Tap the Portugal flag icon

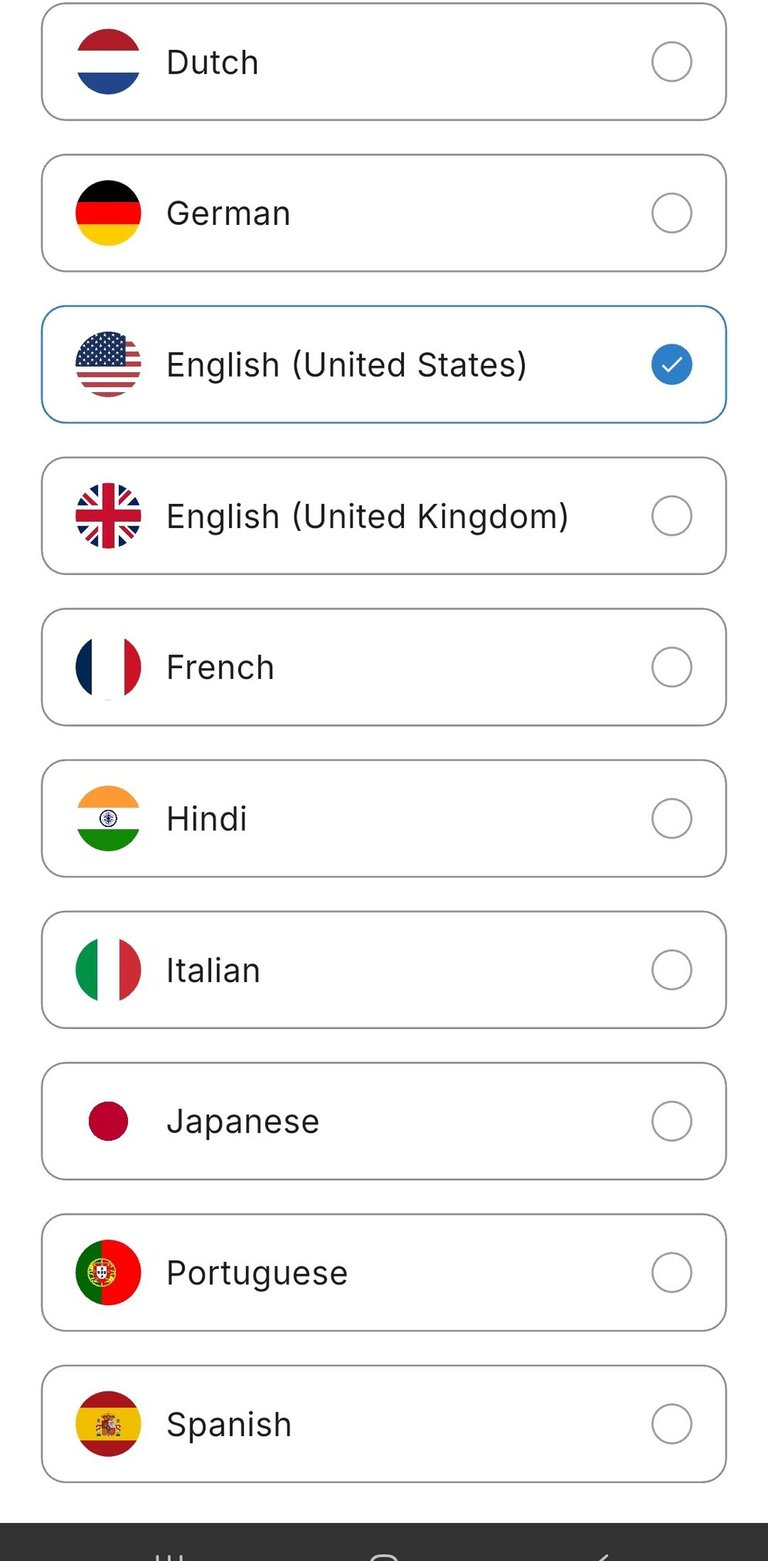(108, 1272)
